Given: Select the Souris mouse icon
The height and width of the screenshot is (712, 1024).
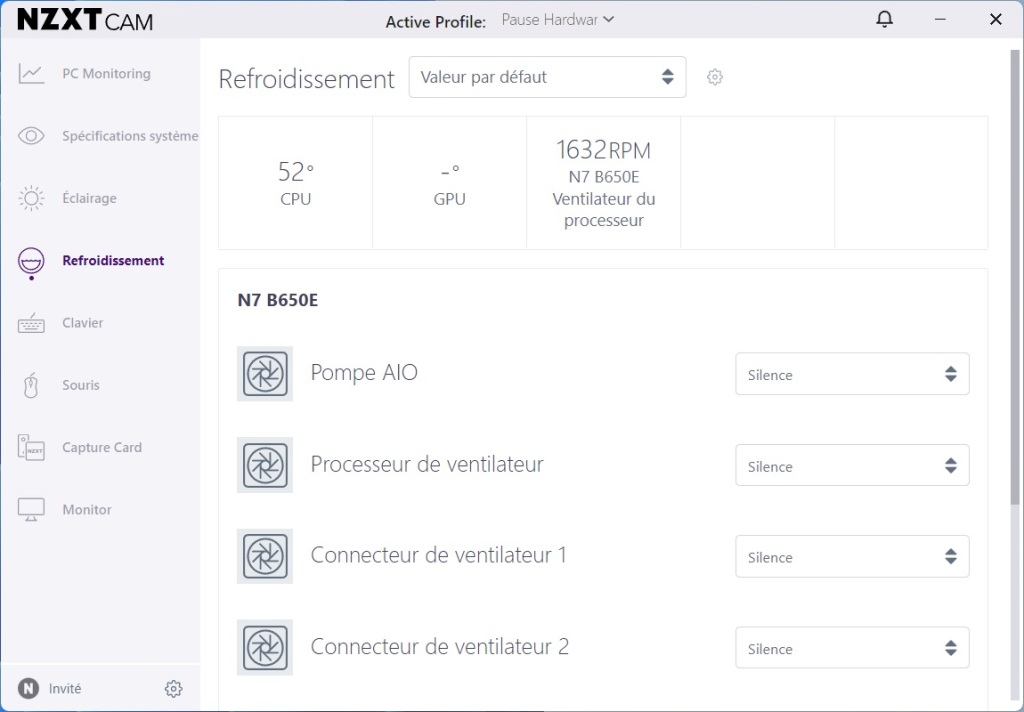Looking at the screenshot, I should coord(31,385).
